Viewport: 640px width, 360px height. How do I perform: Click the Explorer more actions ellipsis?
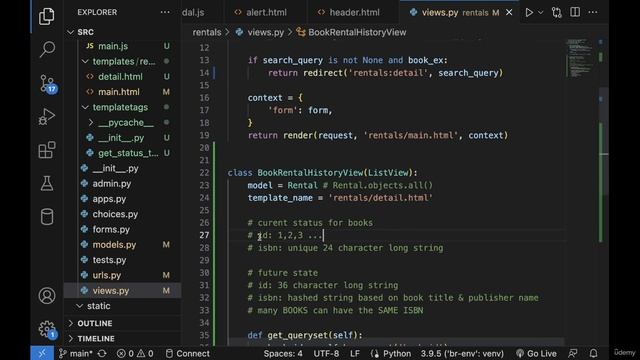tap(165, 12)
